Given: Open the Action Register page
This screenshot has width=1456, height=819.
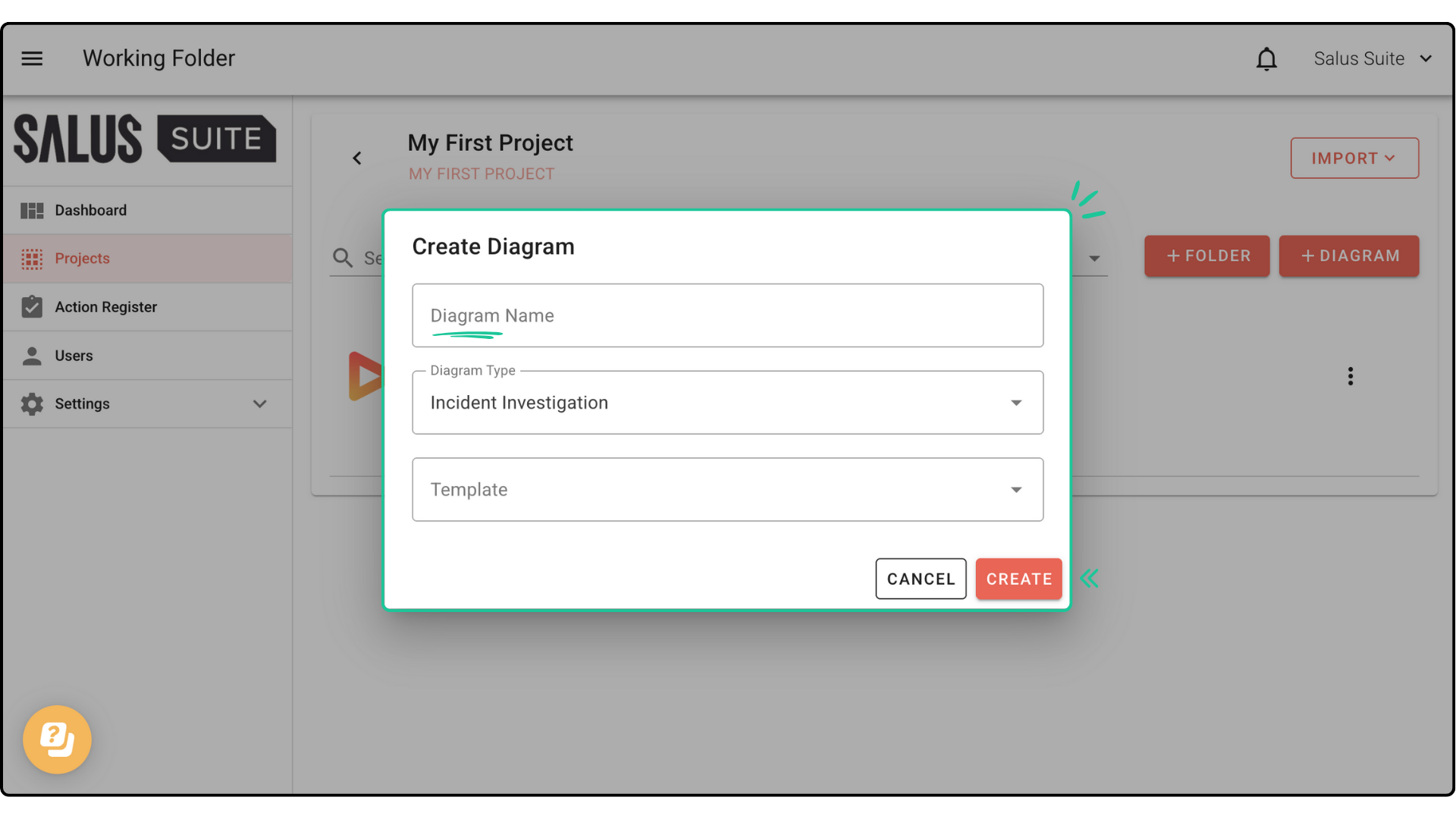Looking at the screenshot, I should point(105,307).
